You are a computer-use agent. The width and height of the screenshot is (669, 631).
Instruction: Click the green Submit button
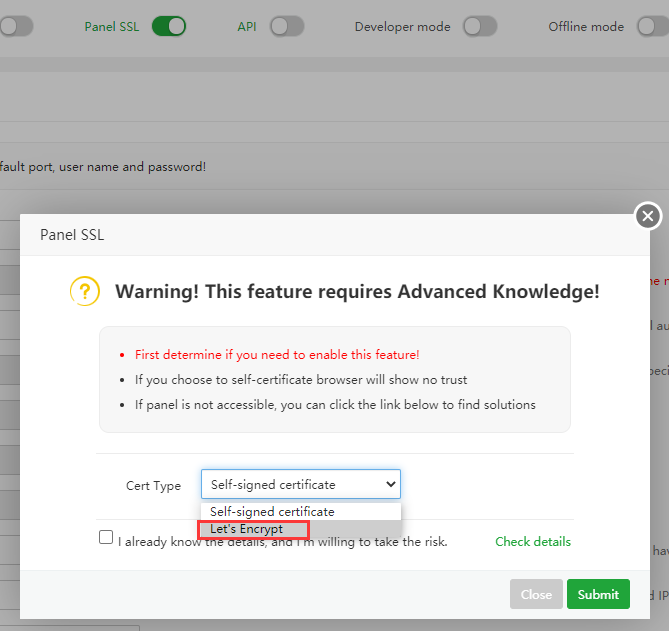[598, 594]
